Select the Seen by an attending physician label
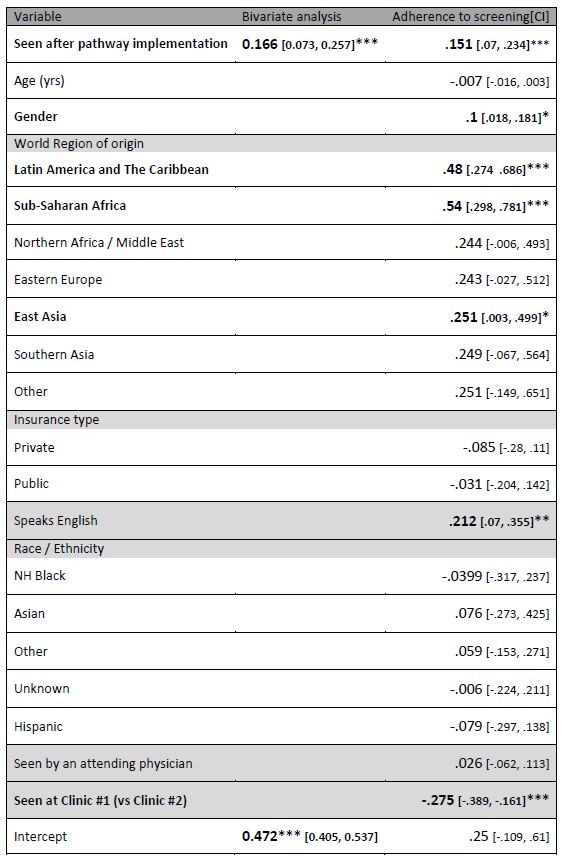 (103, 763)
